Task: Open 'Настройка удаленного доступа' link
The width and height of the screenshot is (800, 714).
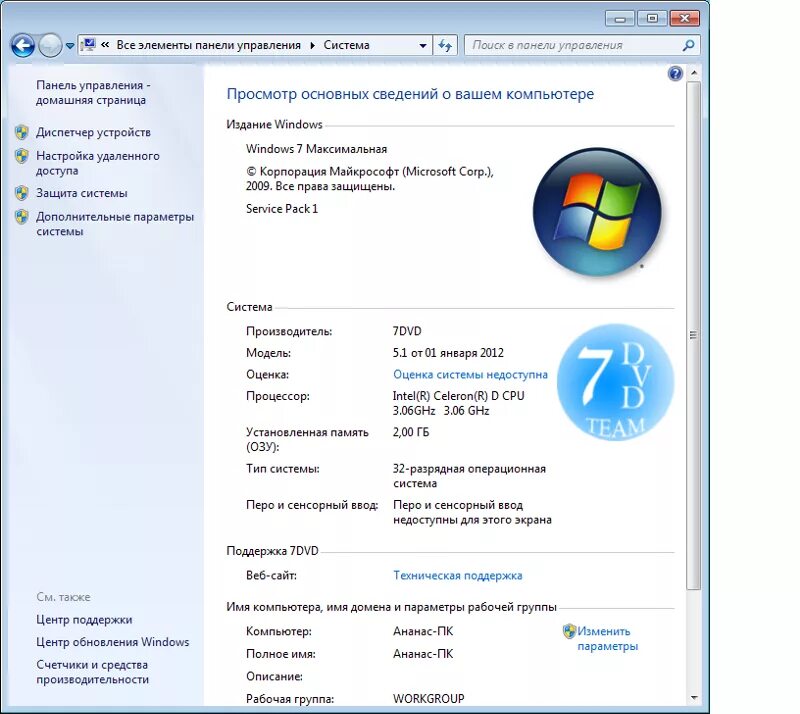Action: (97, 163)
